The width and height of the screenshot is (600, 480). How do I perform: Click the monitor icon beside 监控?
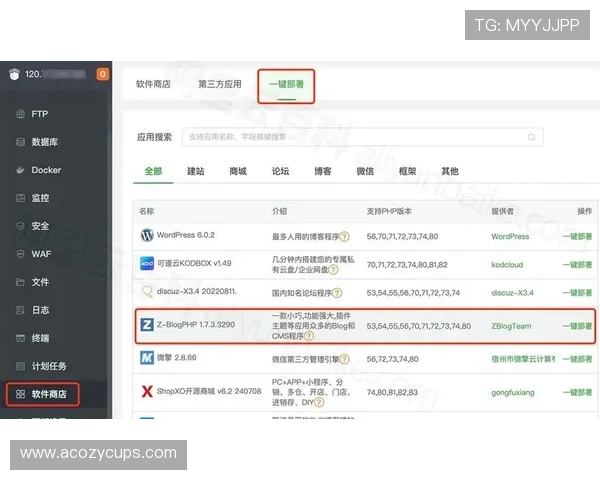(x=20, y=198)
